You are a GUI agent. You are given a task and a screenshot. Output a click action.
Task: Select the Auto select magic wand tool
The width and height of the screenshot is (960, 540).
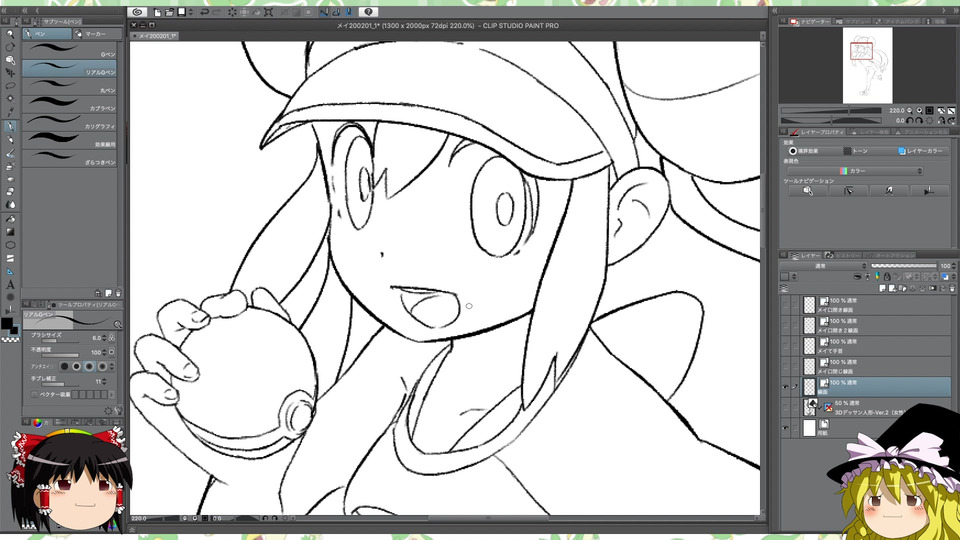(11, 98)
